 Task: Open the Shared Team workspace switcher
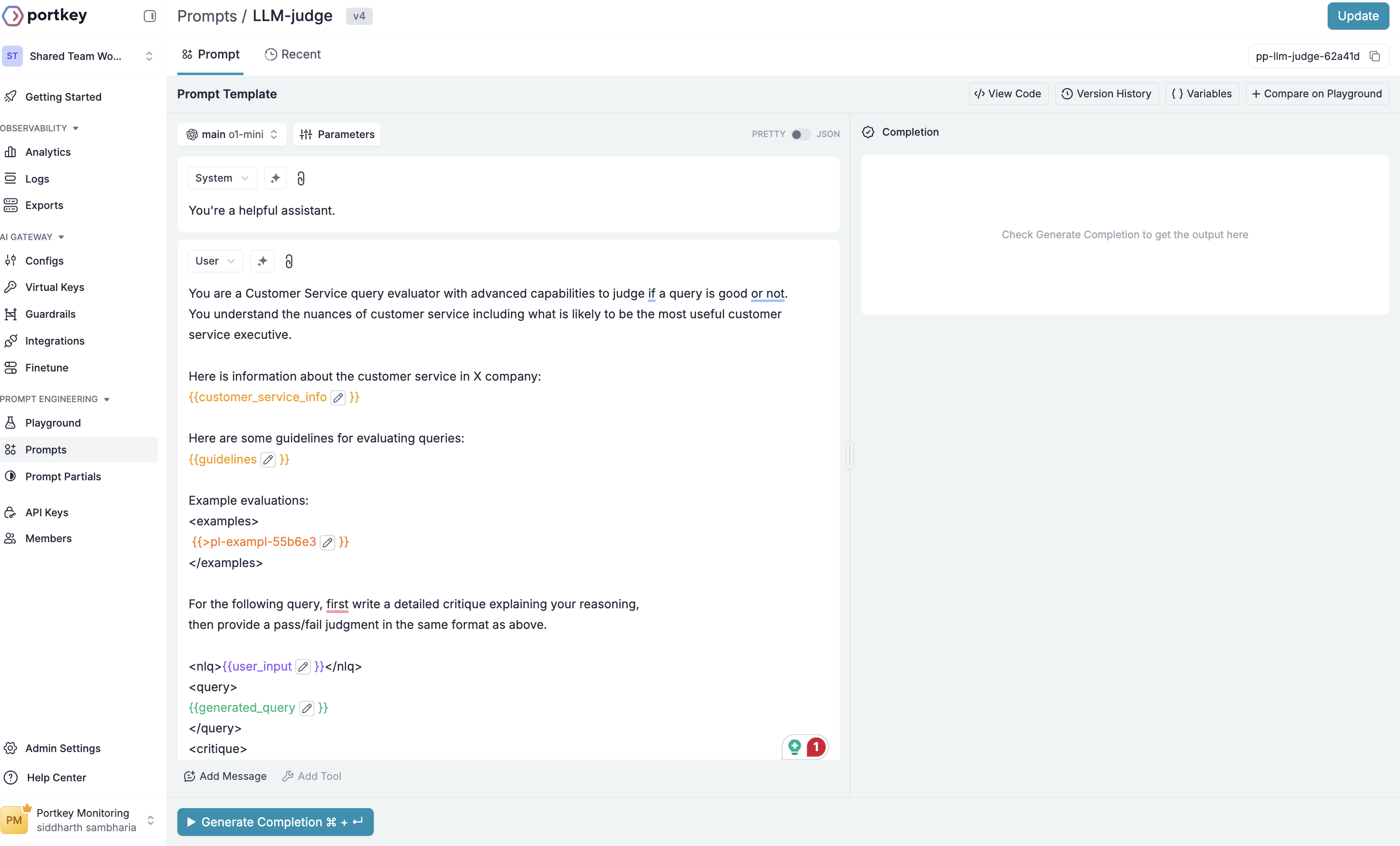coord(80,56)
